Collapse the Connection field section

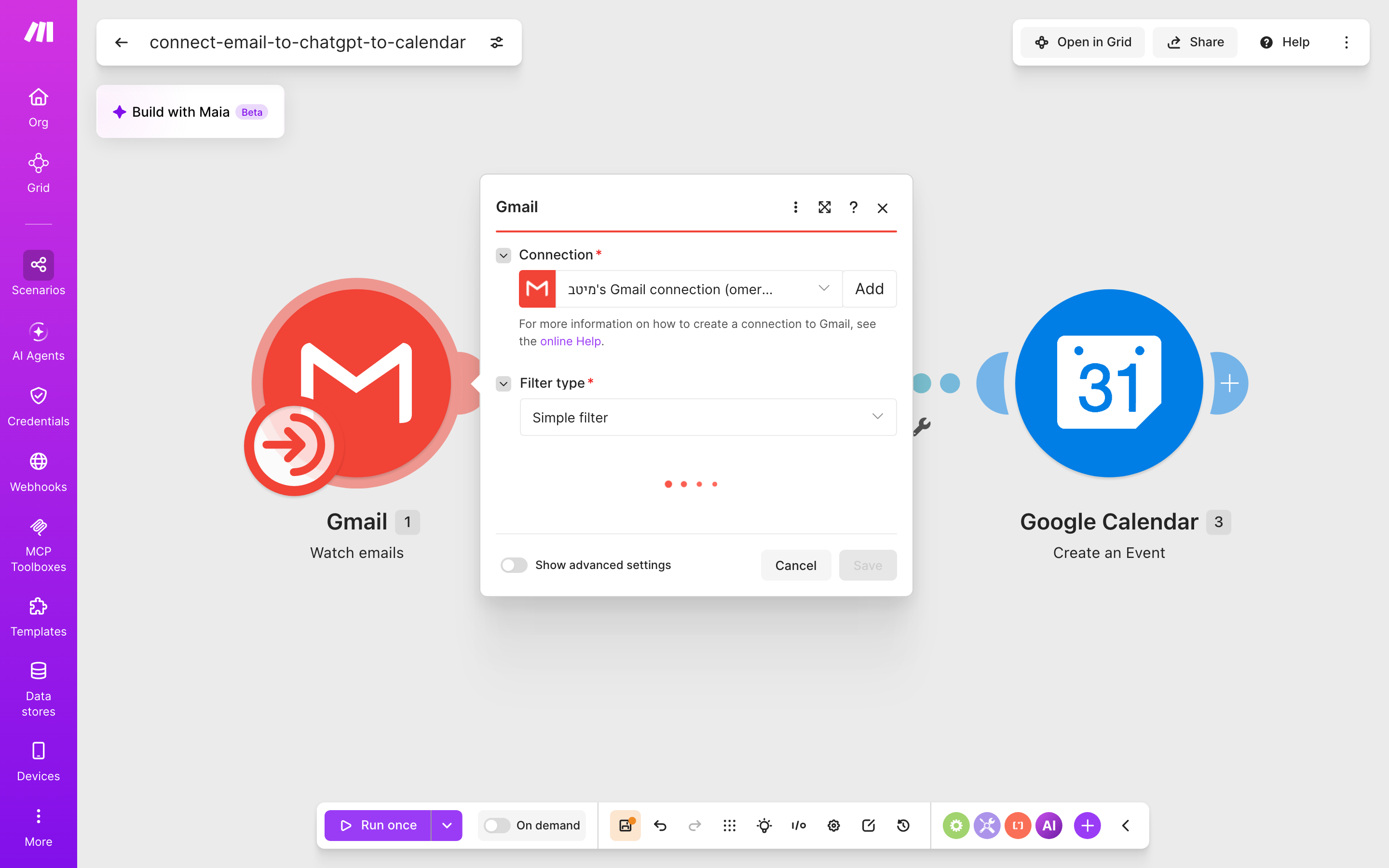pos(504,255)
